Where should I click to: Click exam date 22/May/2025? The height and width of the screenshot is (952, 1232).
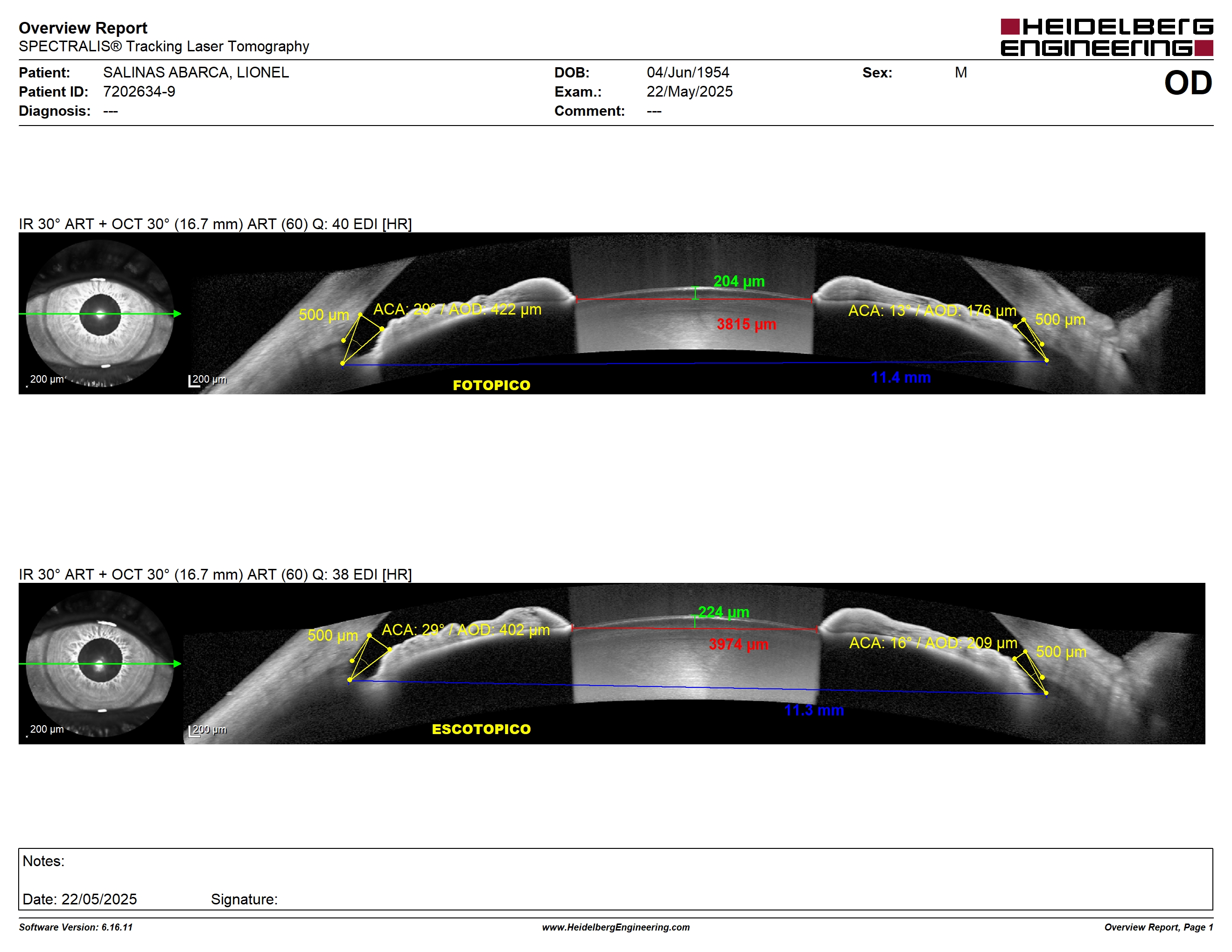coord(689,91)
